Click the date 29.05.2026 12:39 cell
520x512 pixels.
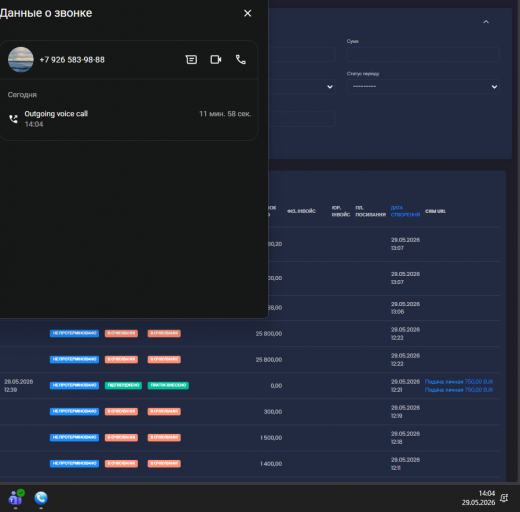coord(19,386)
